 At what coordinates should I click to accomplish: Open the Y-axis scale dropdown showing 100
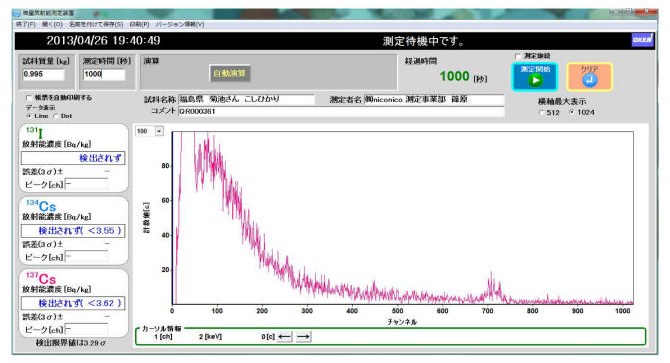tap(159, 131)
